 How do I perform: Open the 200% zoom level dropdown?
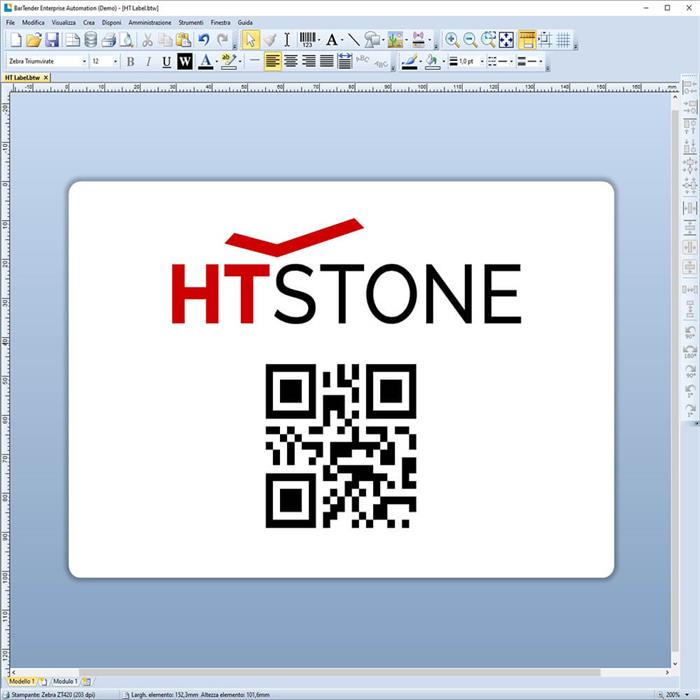687,695
